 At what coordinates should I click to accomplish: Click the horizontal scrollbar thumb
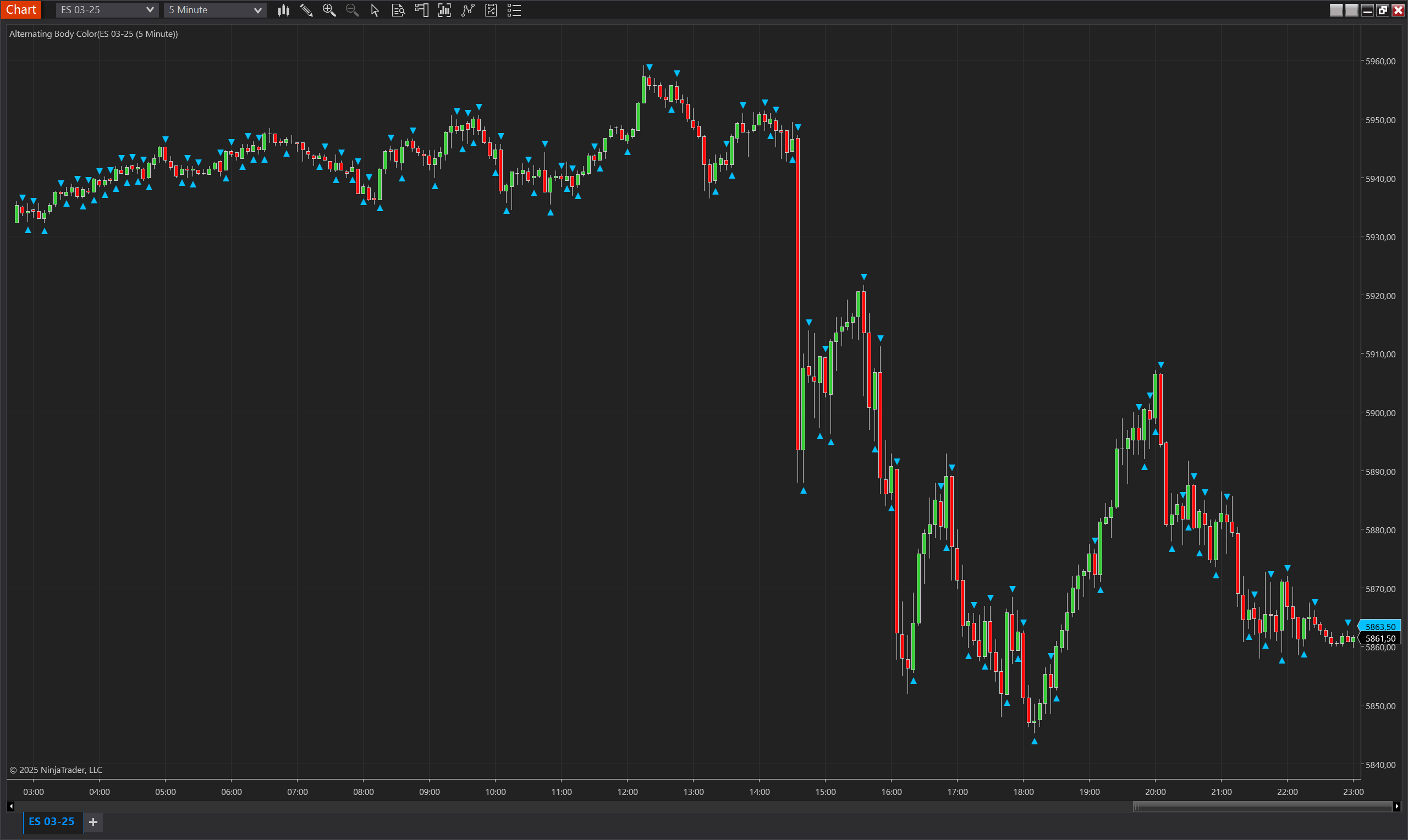coord(1262,806)
